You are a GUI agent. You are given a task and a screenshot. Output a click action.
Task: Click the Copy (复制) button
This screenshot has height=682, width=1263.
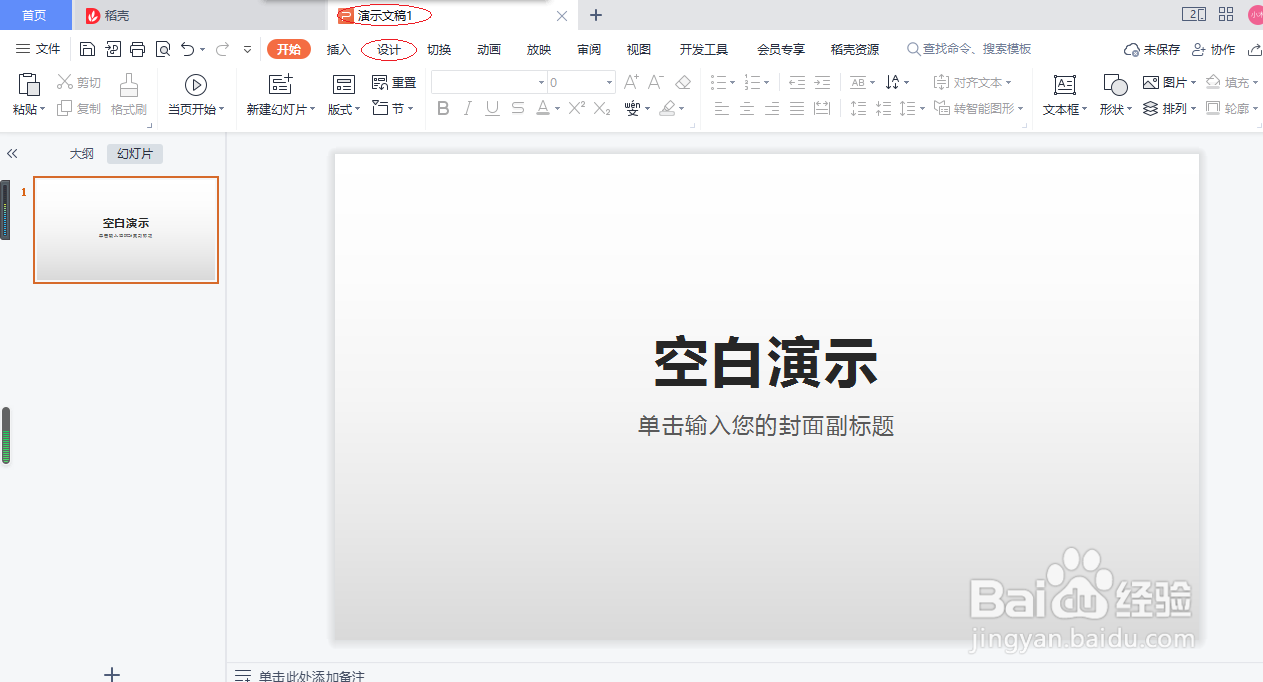point(79,108)
